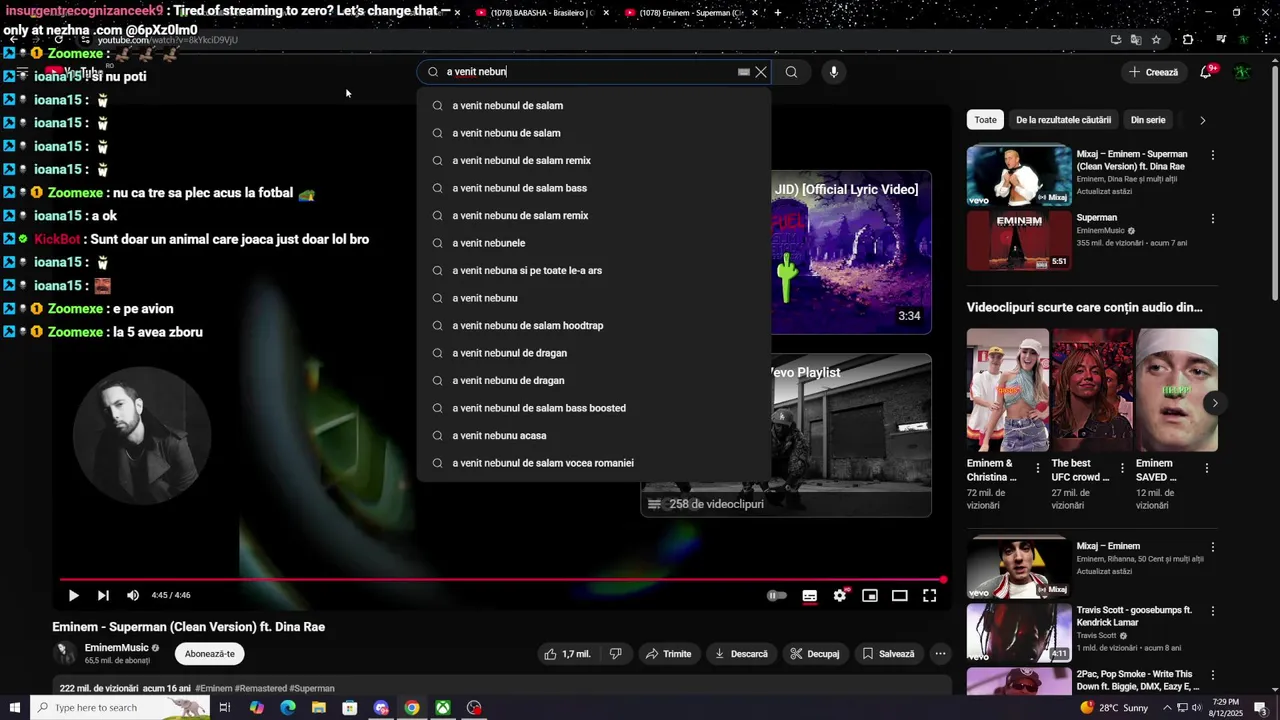
Task: Save video with Salvează
Action: point(888,654)
